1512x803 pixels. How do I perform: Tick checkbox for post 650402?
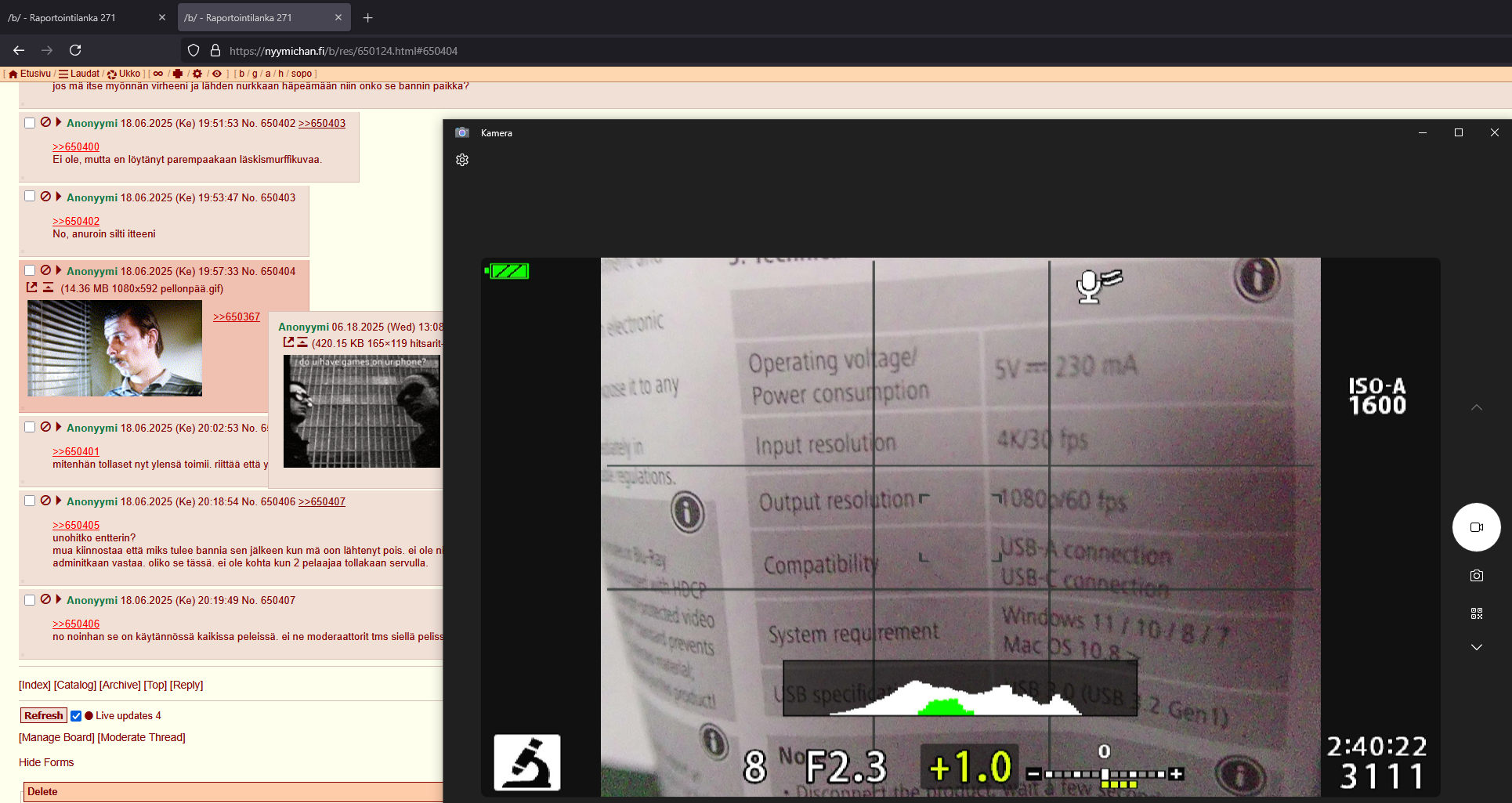[30, 123]
